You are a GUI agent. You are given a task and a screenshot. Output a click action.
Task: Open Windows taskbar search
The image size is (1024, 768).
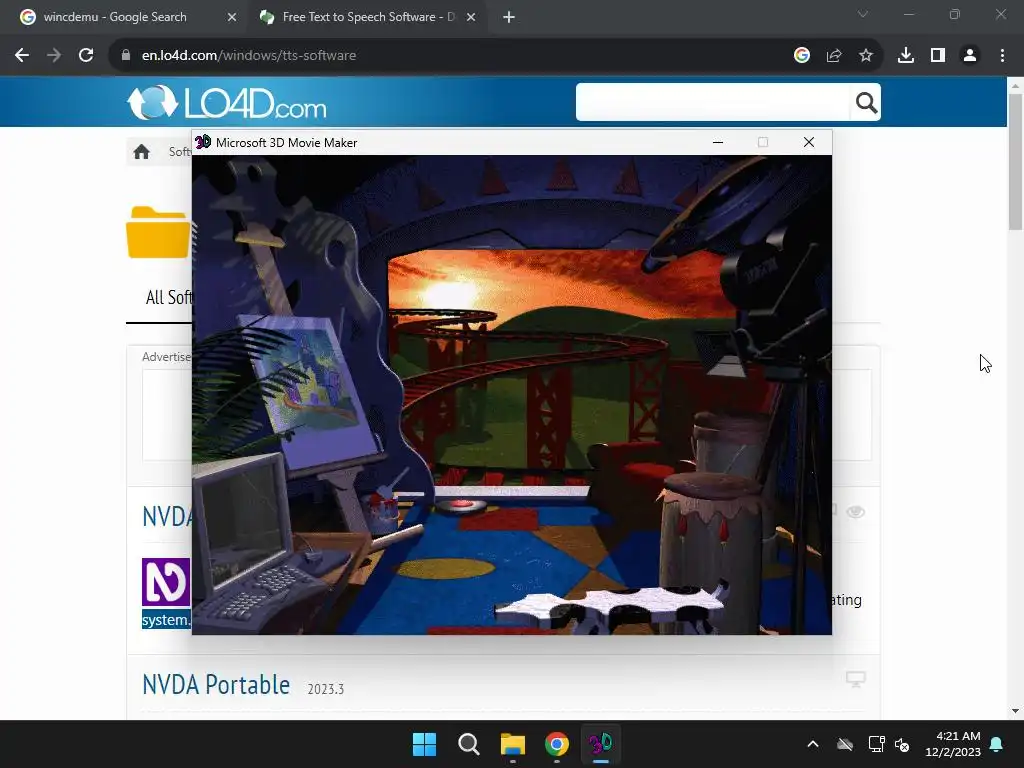pyautogui.click(x=469, y=744)
